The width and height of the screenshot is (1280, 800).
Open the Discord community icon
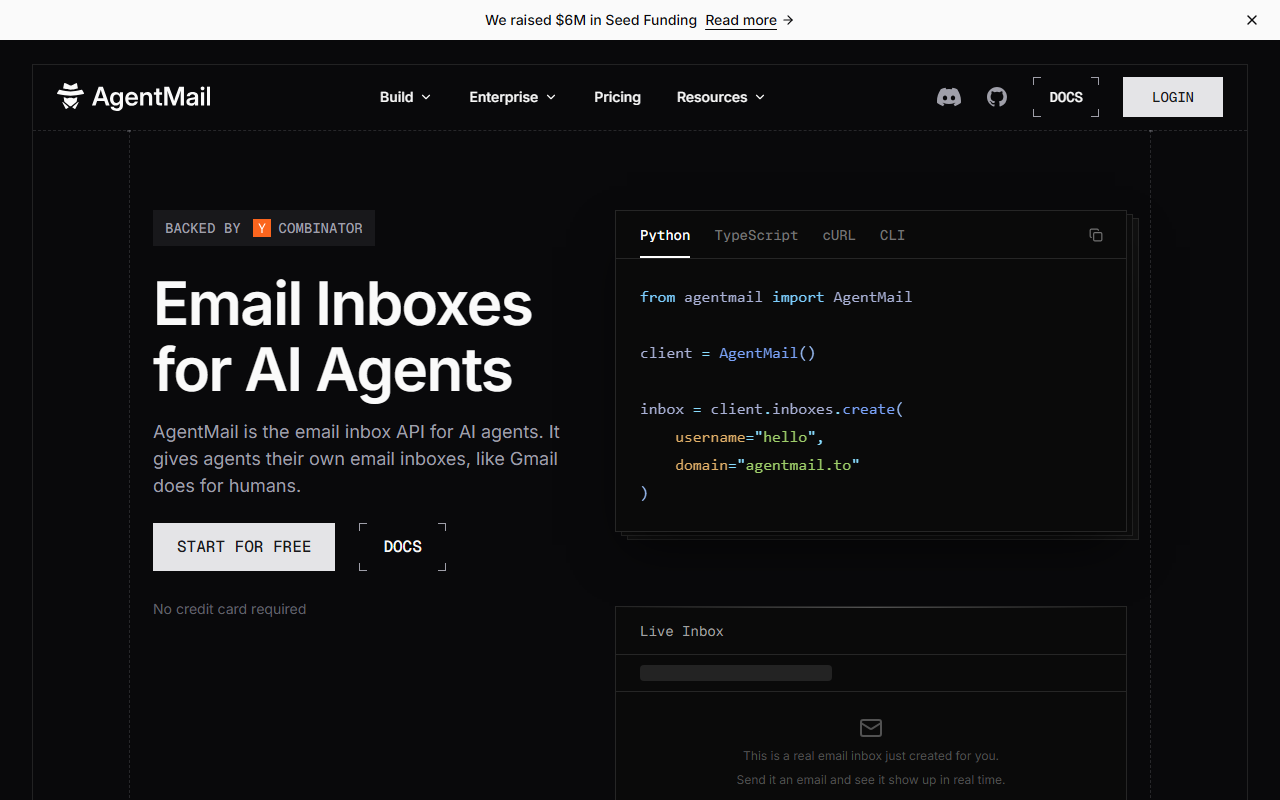pyautogui.click(x=949, y=97)
